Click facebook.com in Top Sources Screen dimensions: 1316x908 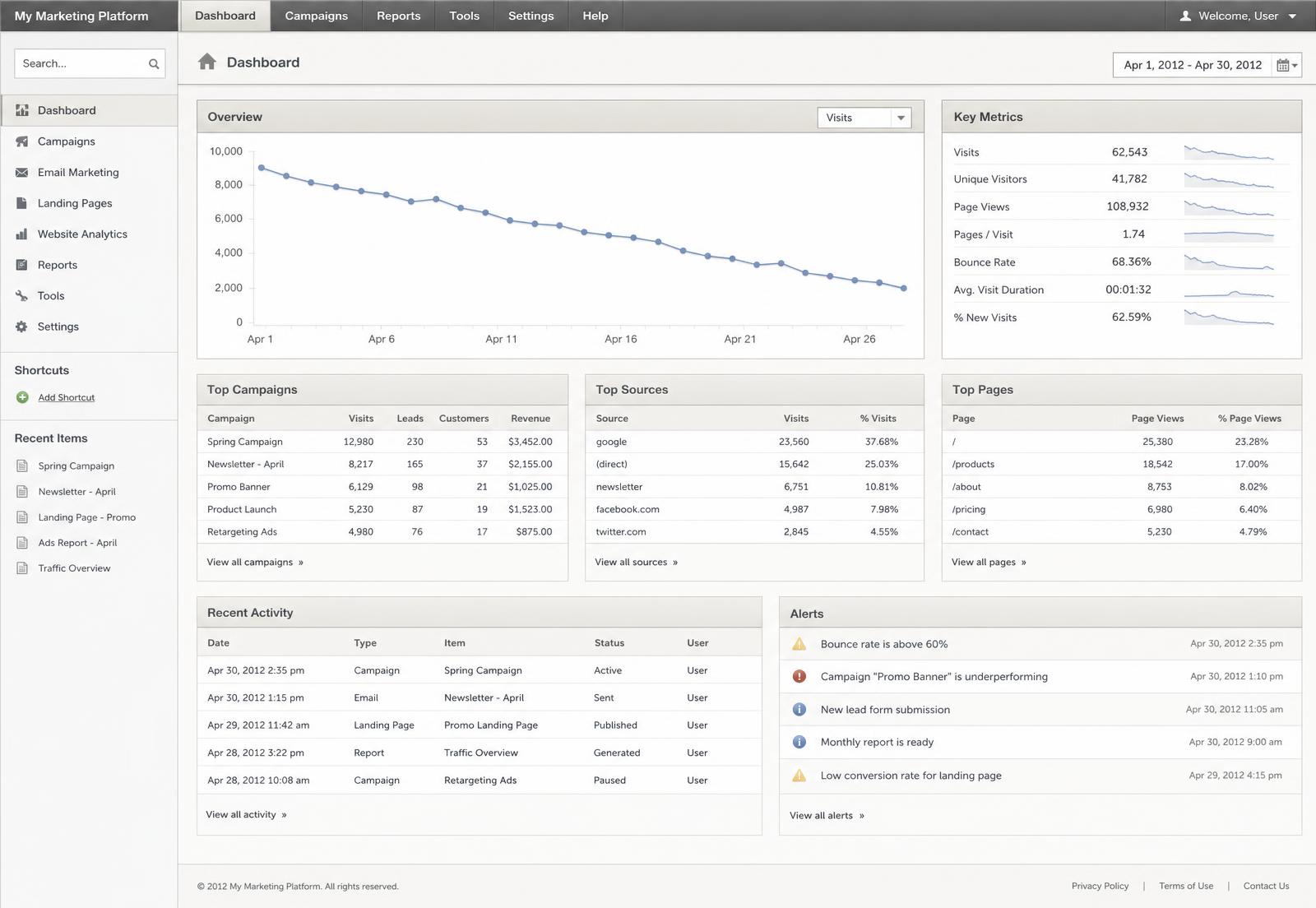tap(628, 510)
